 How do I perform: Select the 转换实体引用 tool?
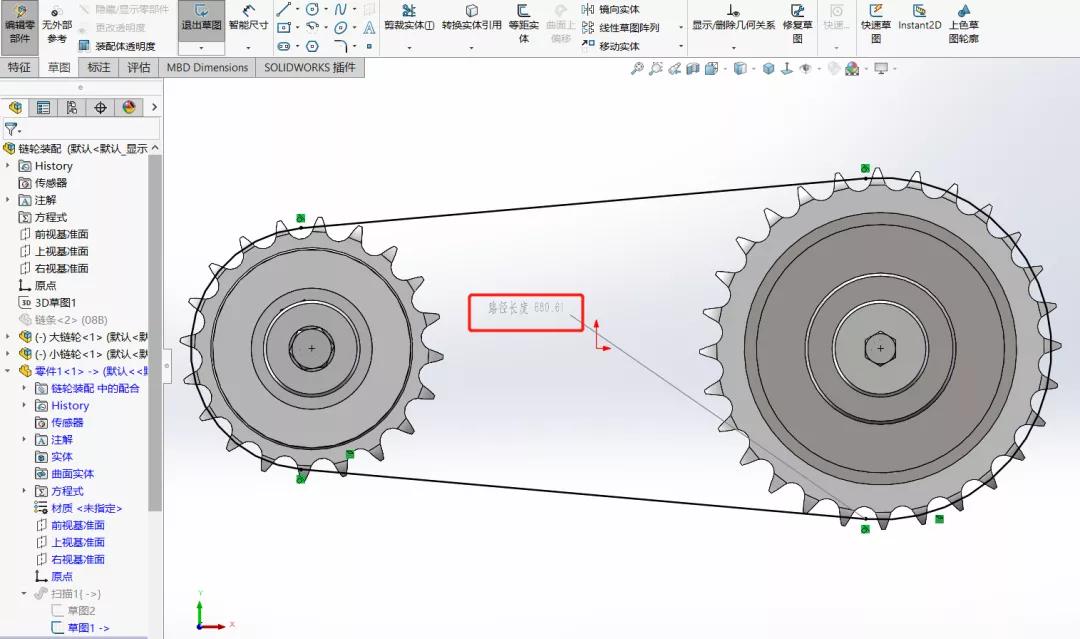pyautogui.click(x=471, y=22)
